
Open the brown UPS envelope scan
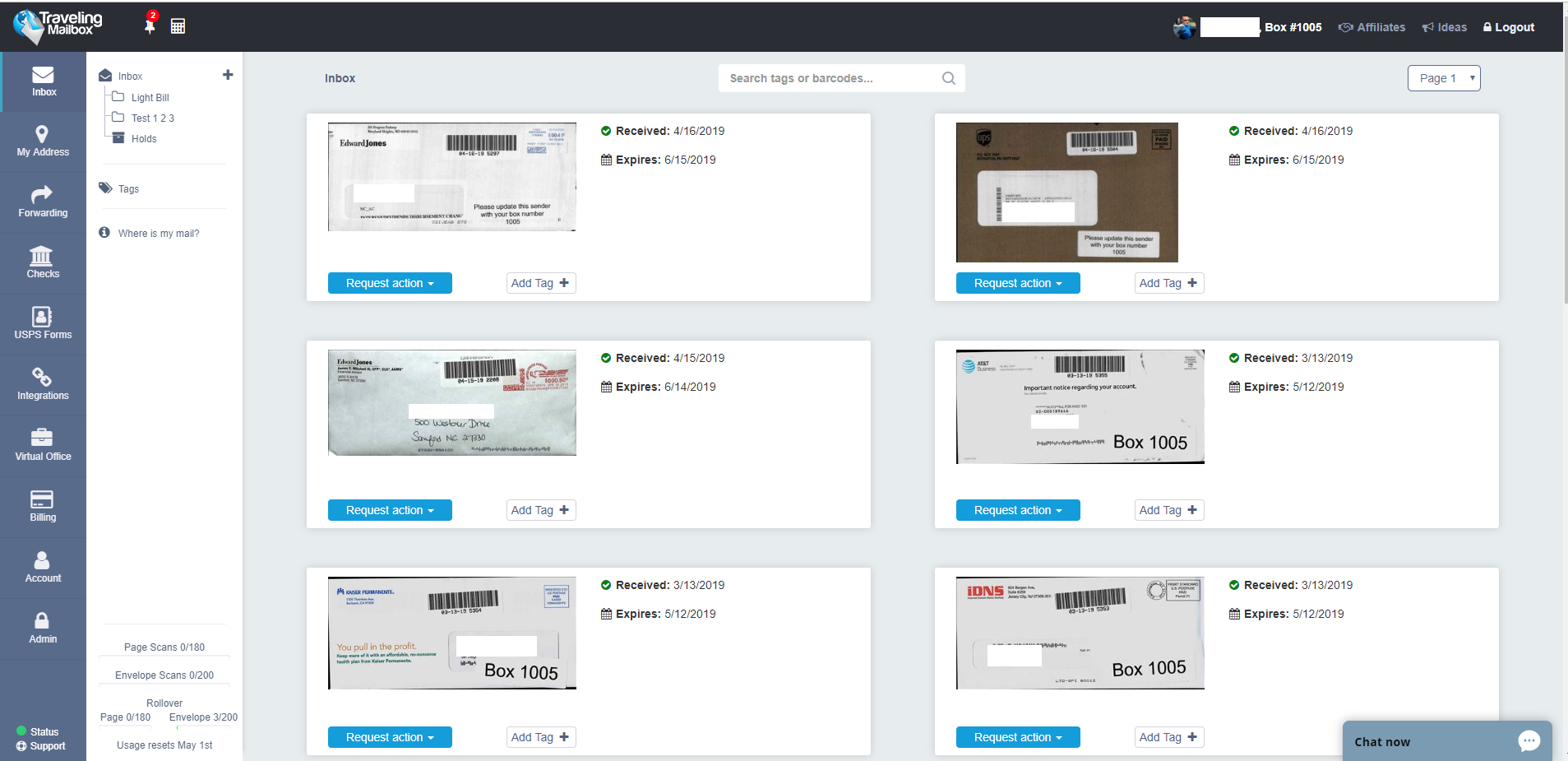coord(1067,193)
